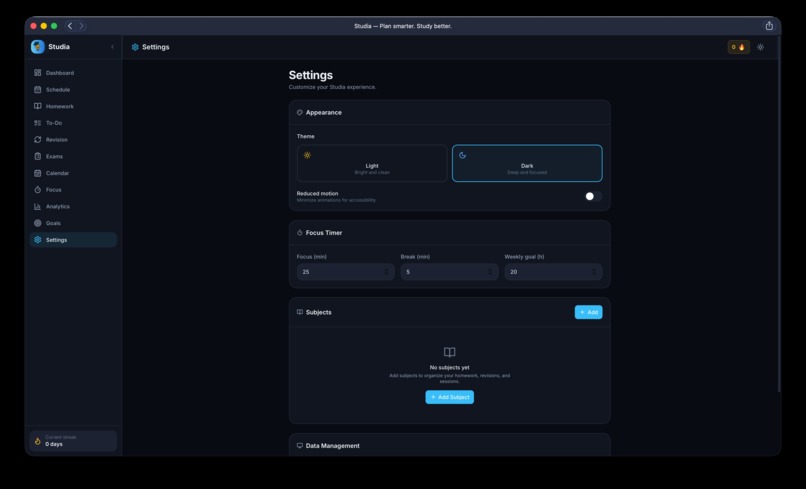Click the Revision refresh icon
Image resolution: width=806 pixels, height=489 pixels.
[38, 139]
